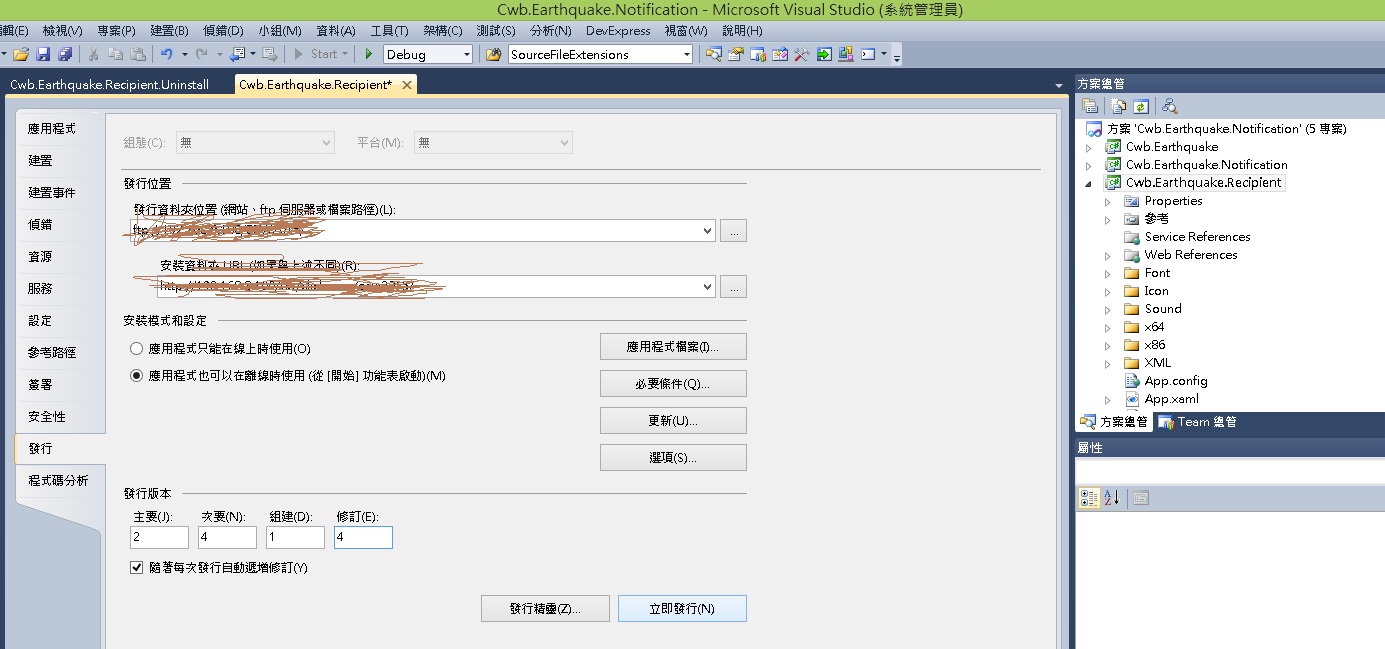Expand the Cwb.Earthquake.Notification project node
The height and width of the screenshot is (649, 1385).
point(1090,165)
